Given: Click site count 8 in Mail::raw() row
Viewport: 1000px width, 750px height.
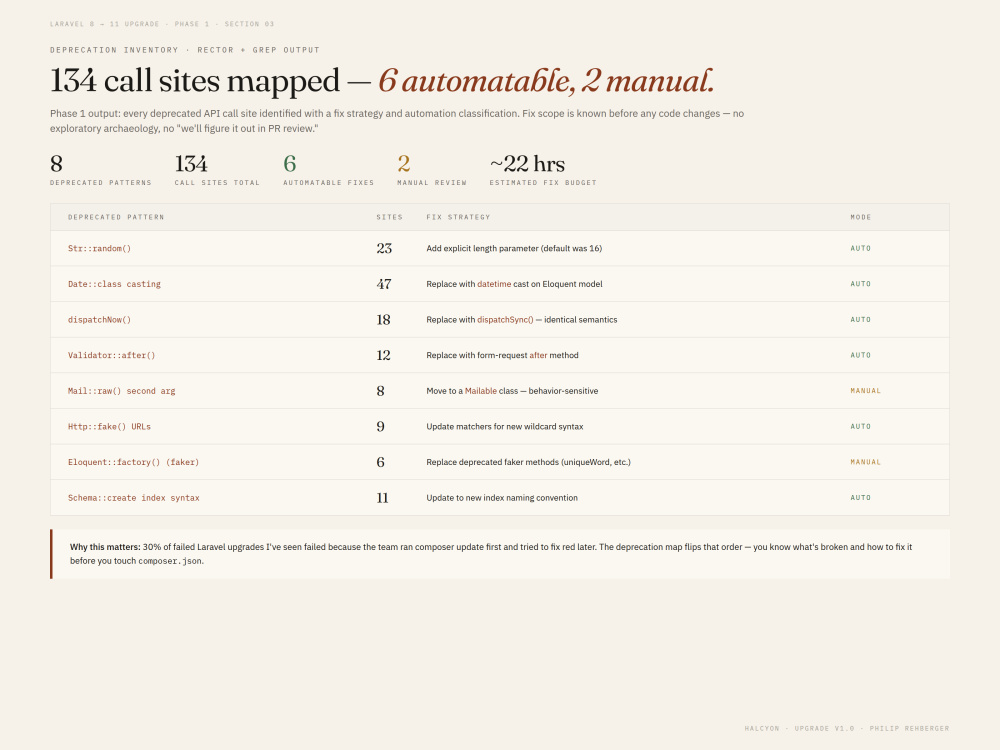Looking at the screenshot, I should point(380,392).
